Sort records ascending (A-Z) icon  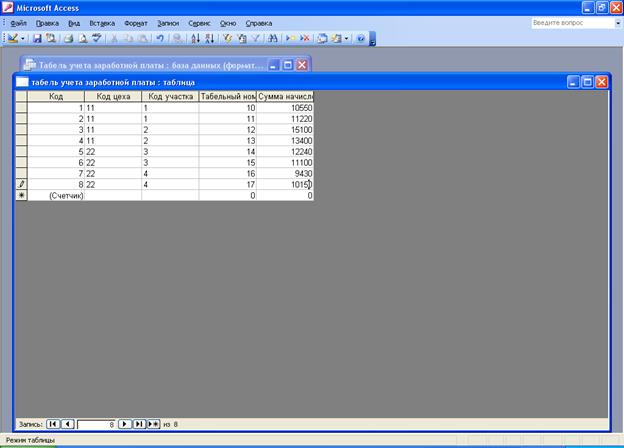tap(195, 38)
